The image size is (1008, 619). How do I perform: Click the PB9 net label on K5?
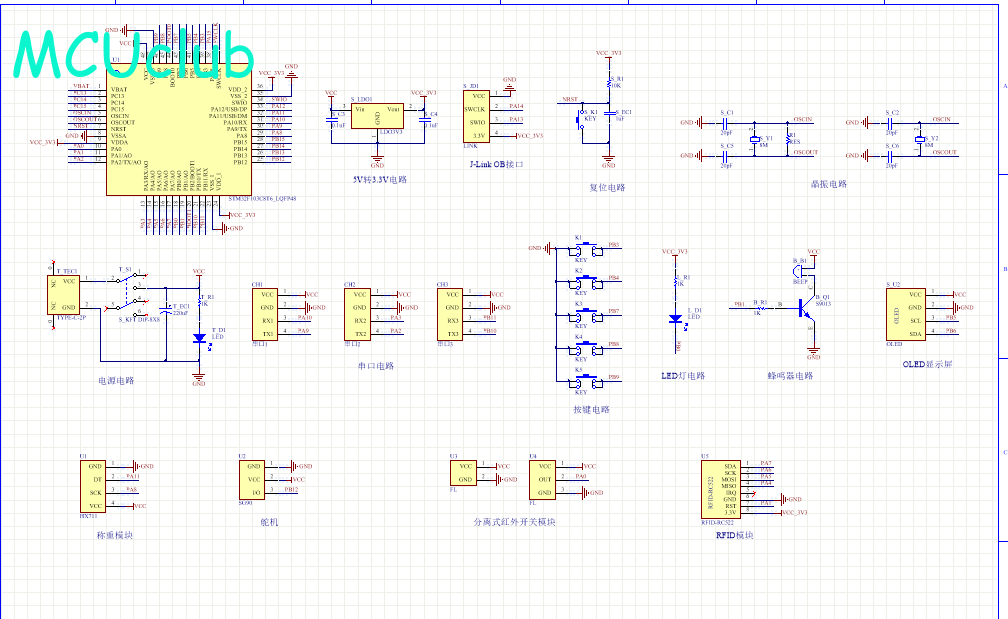coord(614,377)
